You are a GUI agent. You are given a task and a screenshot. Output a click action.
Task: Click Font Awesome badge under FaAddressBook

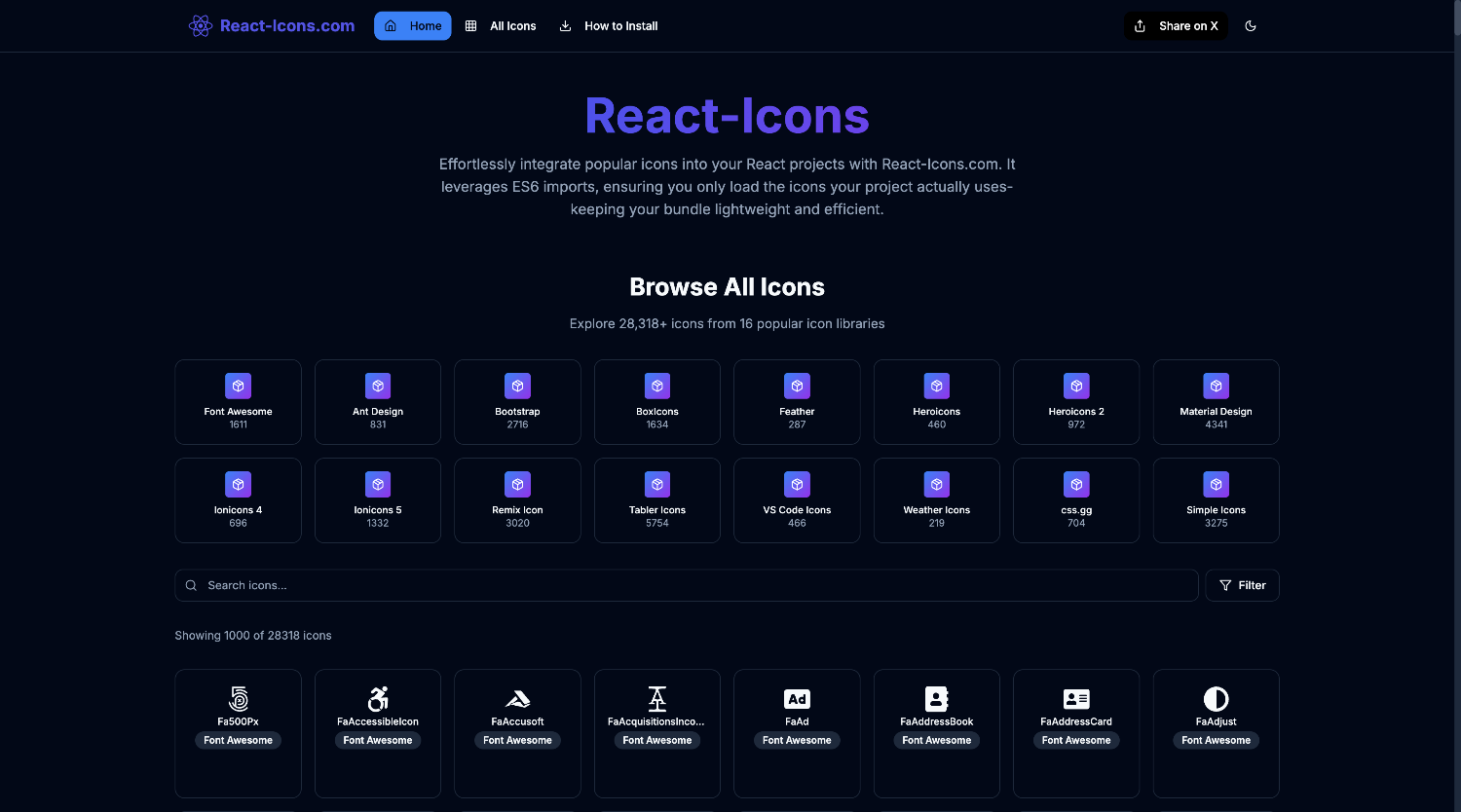(x=937, y=740)
